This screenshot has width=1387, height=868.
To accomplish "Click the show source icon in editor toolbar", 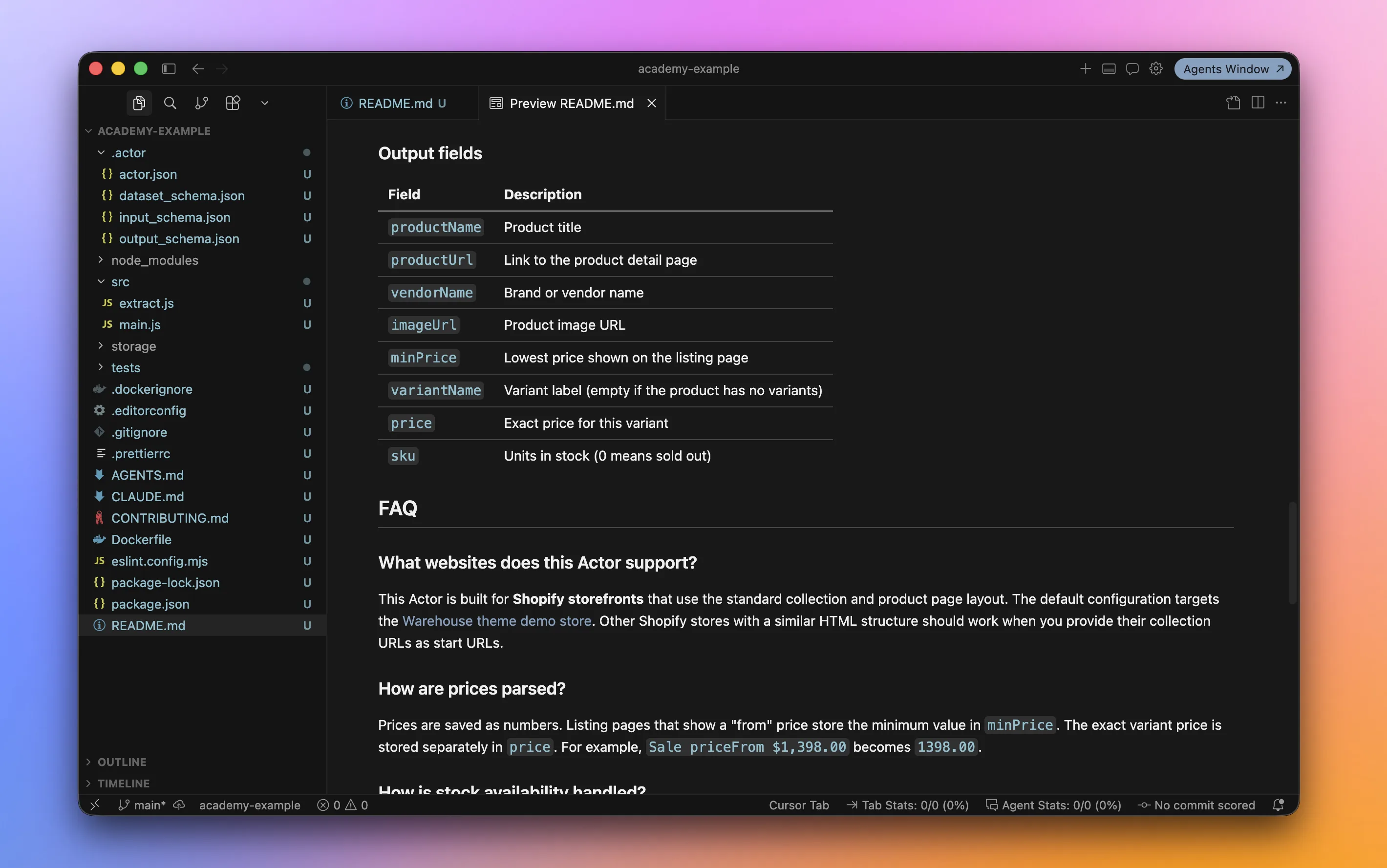I will coord(1233,103).
